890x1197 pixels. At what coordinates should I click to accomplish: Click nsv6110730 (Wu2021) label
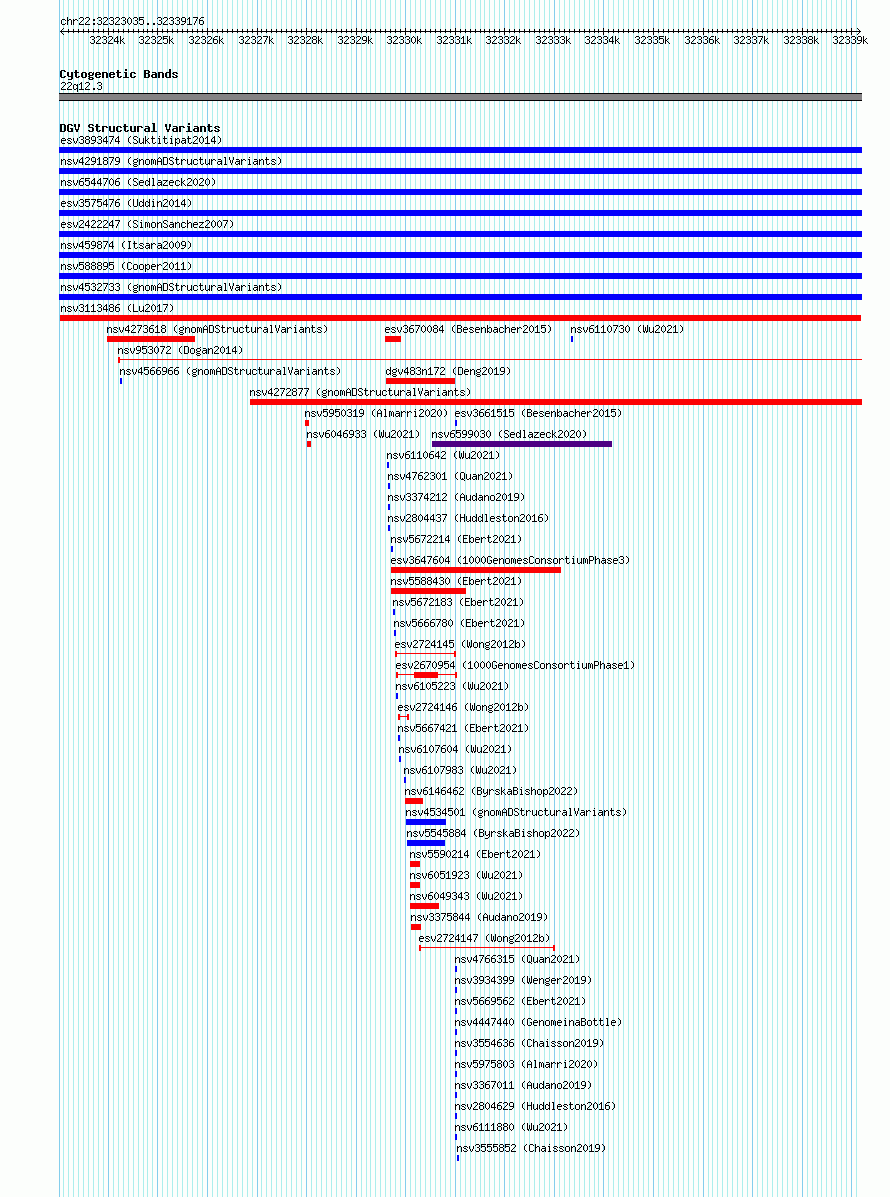click(627, 329)
